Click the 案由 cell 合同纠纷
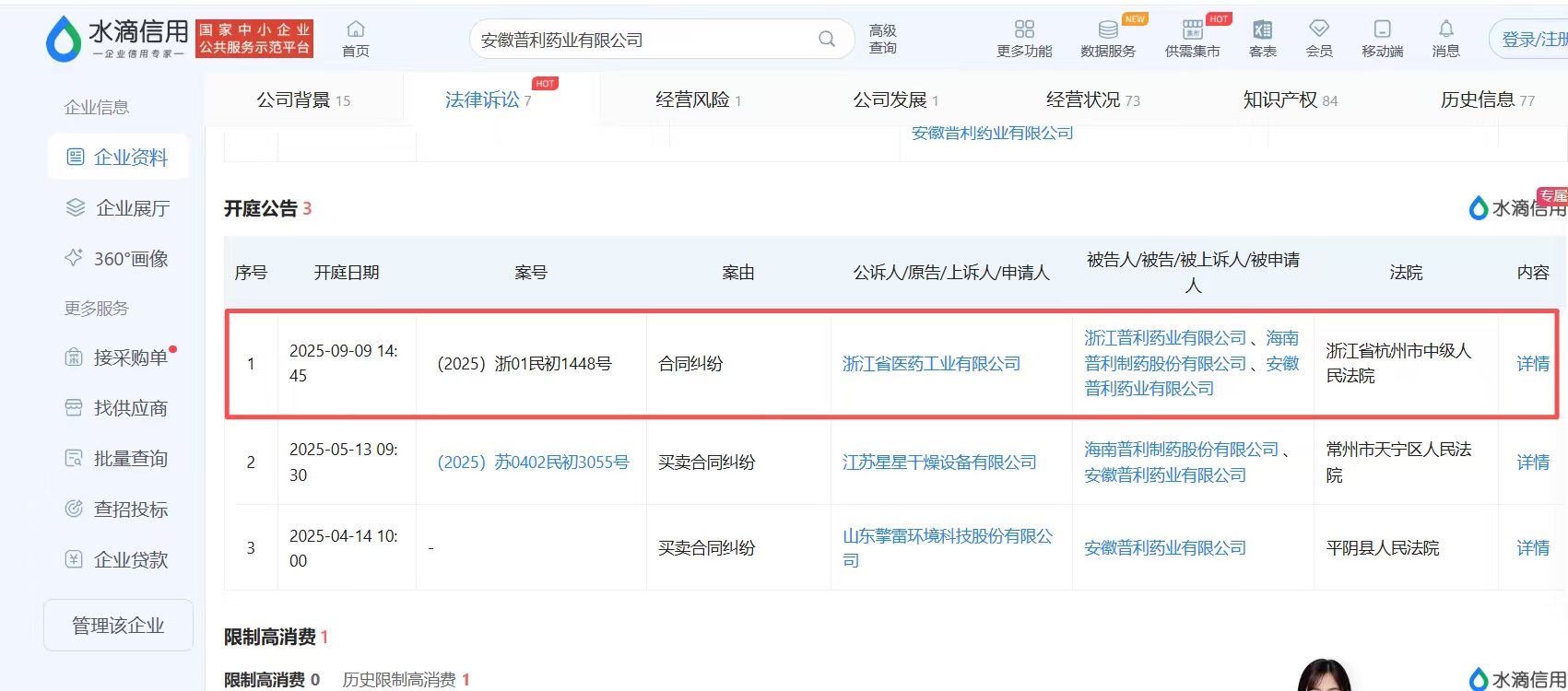The height and width of the screenshot is (691, 1568). pos(690,364)
